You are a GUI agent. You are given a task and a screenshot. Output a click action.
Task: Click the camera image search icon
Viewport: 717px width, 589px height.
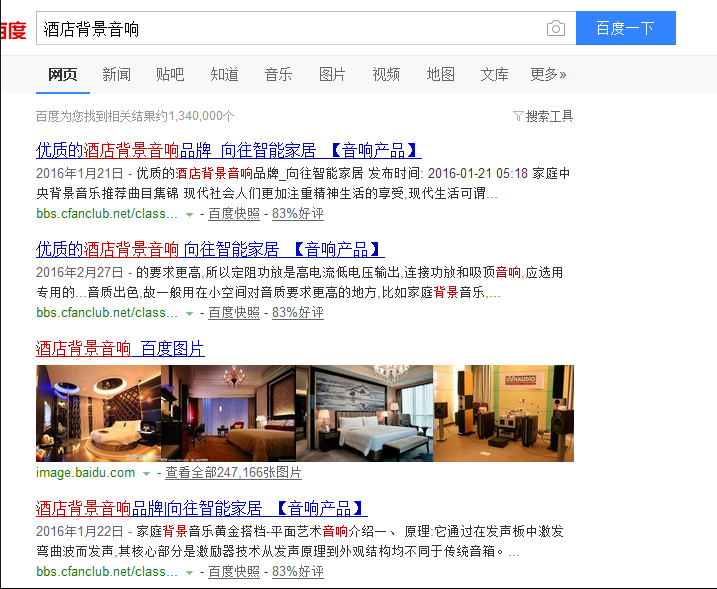556,29
